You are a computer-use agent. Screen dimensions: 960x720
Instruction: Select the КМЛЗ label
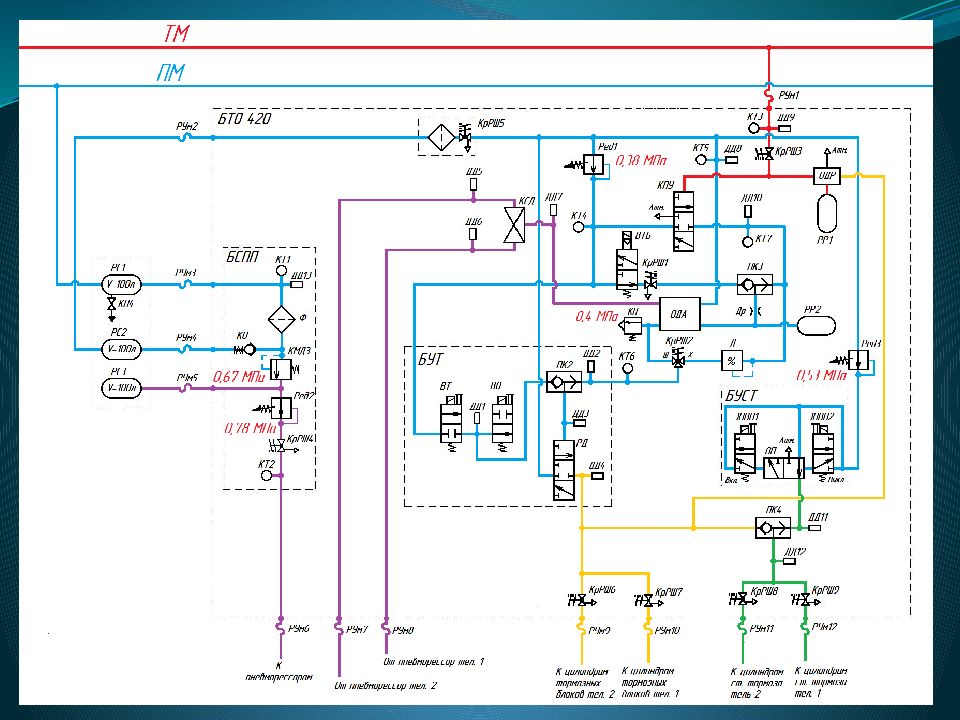tap(300, 351)
